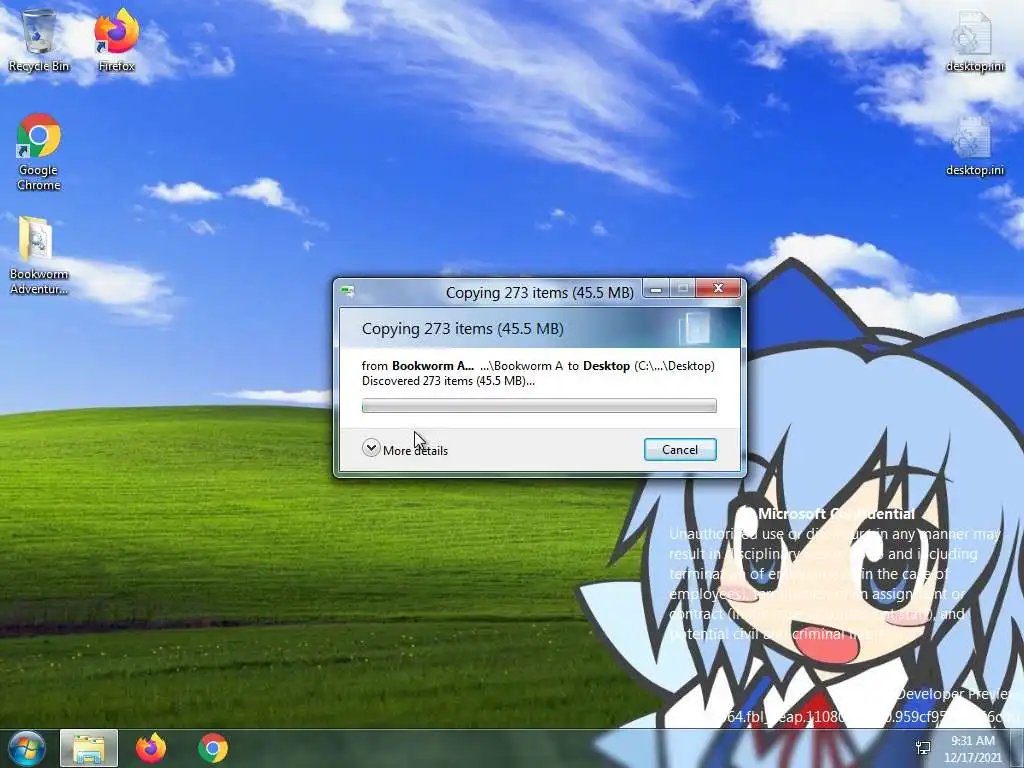Select the Firefox desktop shortcut
Viewport: 1024px width, 768px height.
coord(116,40)
